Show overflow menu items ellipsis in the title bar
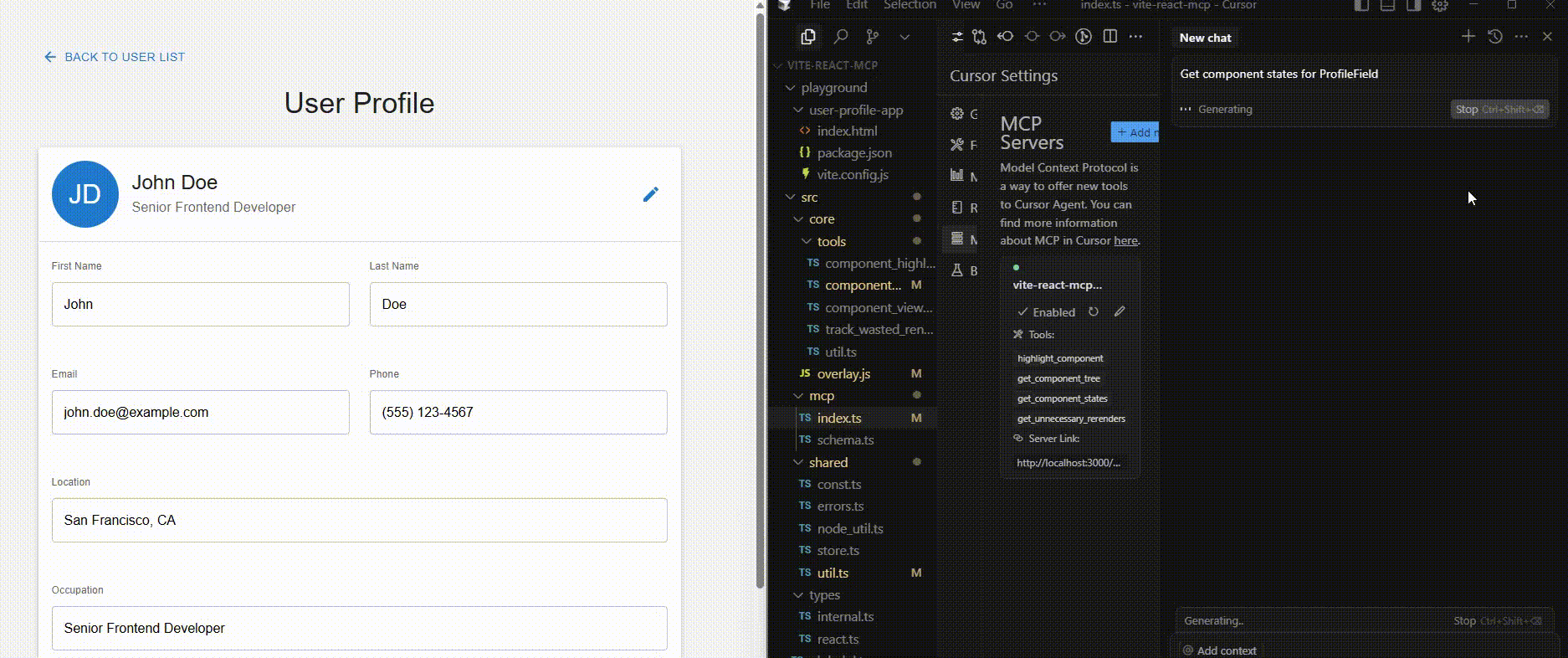Screen dimensions: 1568x658 [x=1039, y=5]
